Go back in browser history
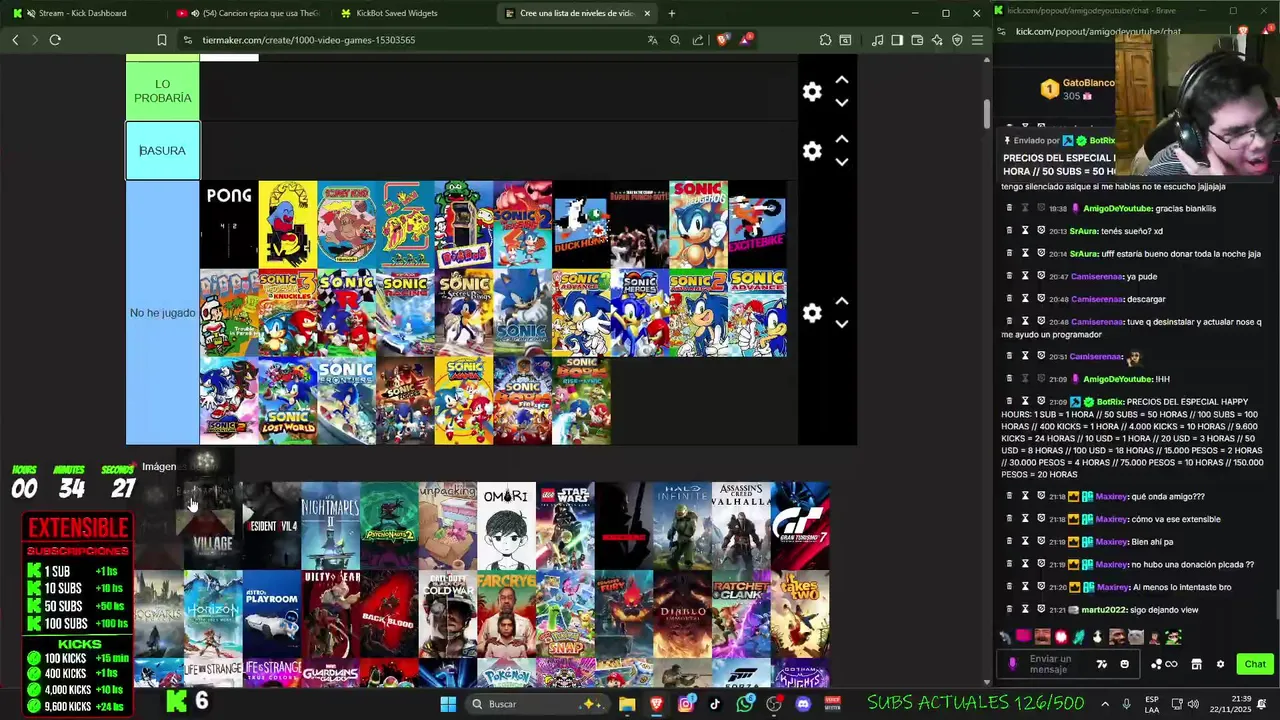Viewport: 1280px width, 720px height. (x=15, y=40)
